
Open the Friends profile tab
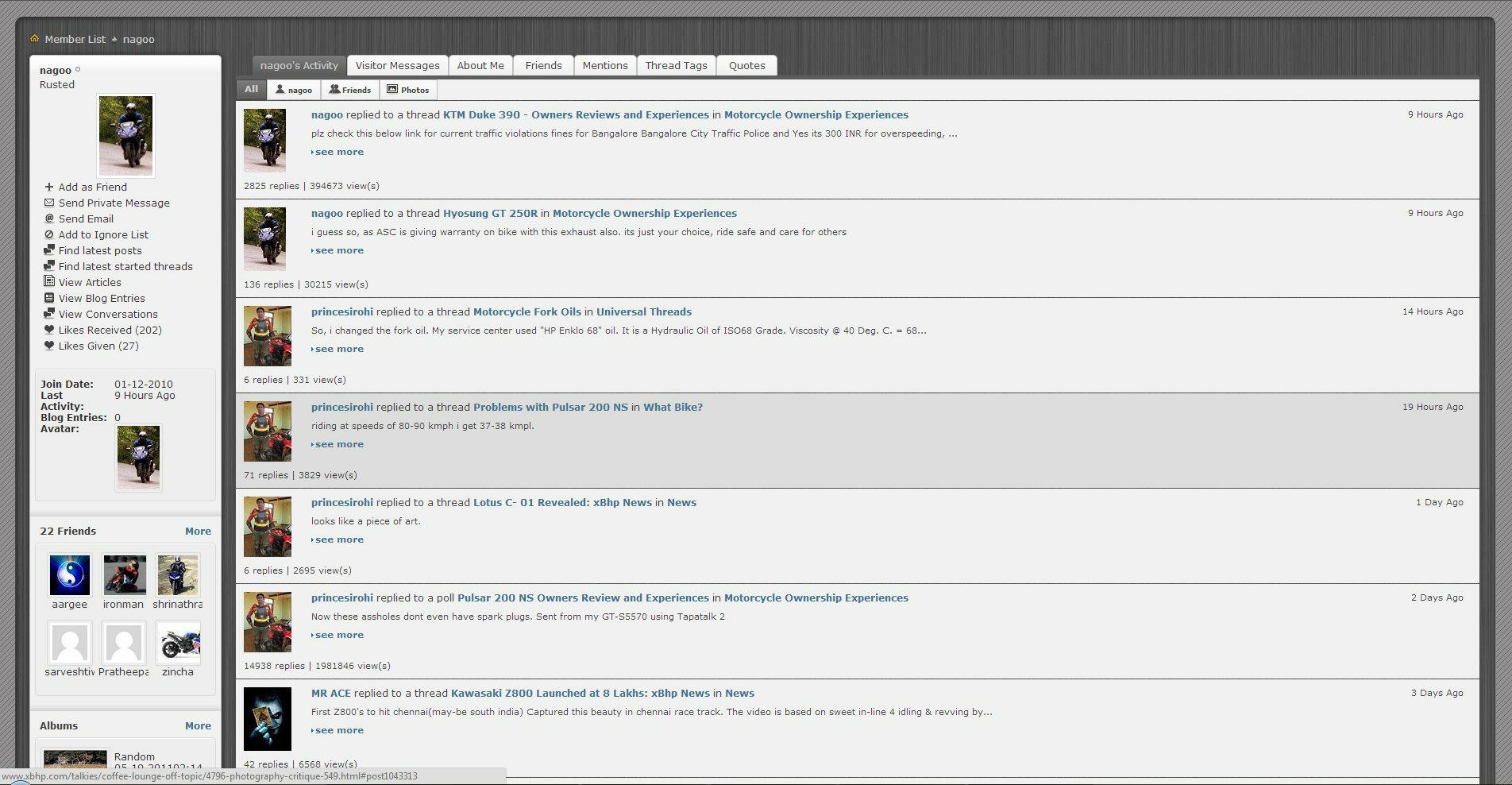(x=543, y=65)
